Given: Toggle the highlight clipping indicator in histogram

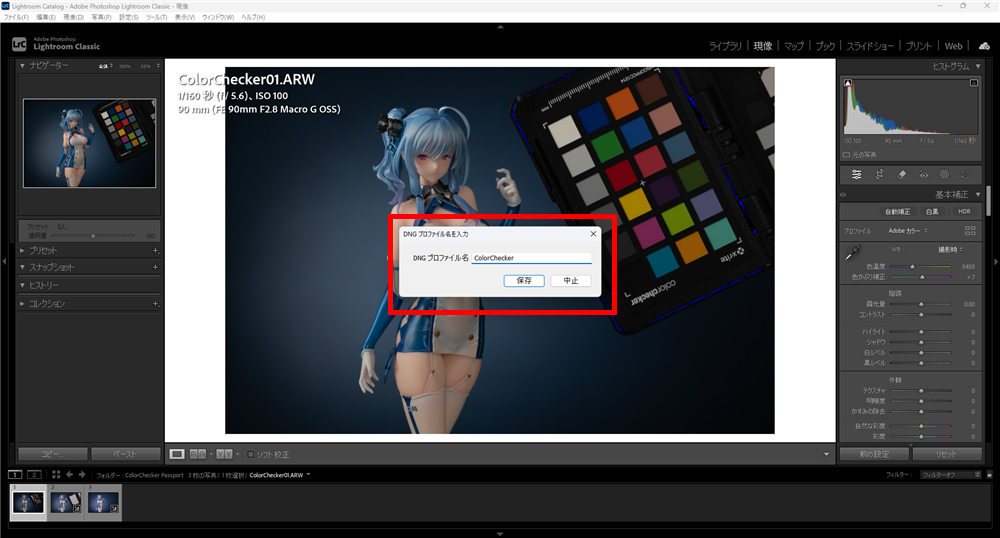Looking at the screenshot, I should (x=974, y=83).
